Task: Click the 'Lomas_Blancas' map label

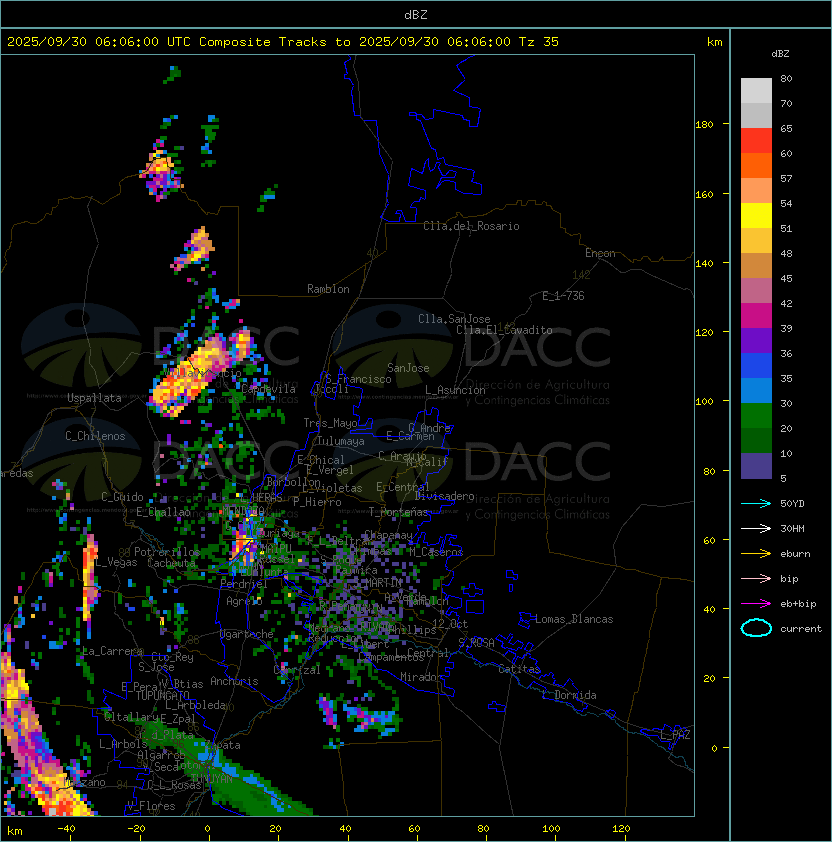Action: (574, 619)
